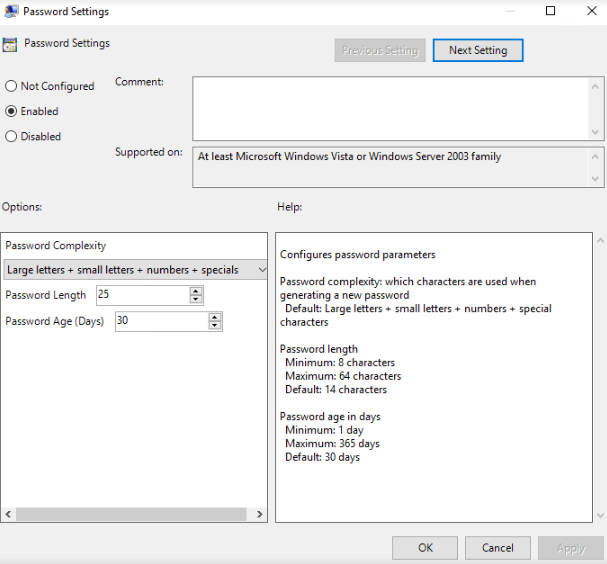
Task: Click the policy icon beside Password Settings heading
Action: 10,44
